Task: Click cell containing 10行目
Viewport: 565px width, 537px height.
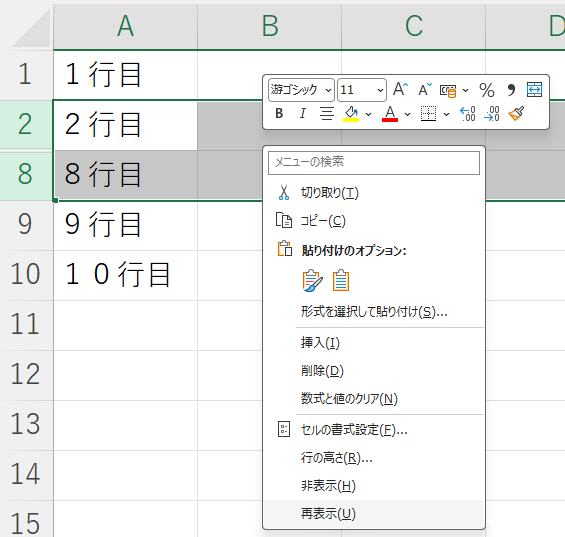Action: 125,275
